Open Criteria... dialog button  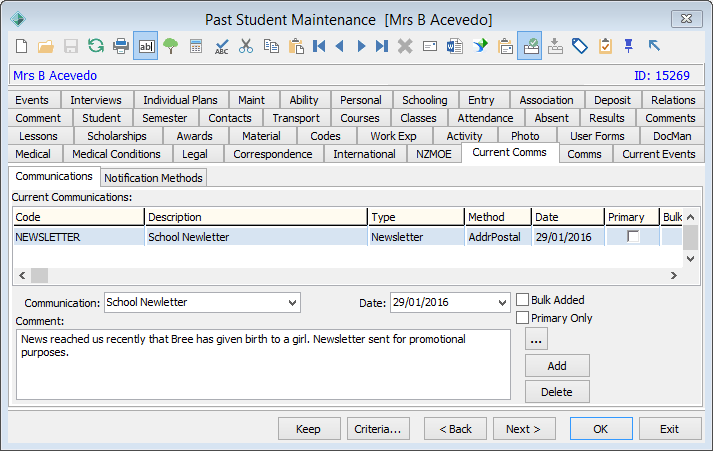(378, 429)
